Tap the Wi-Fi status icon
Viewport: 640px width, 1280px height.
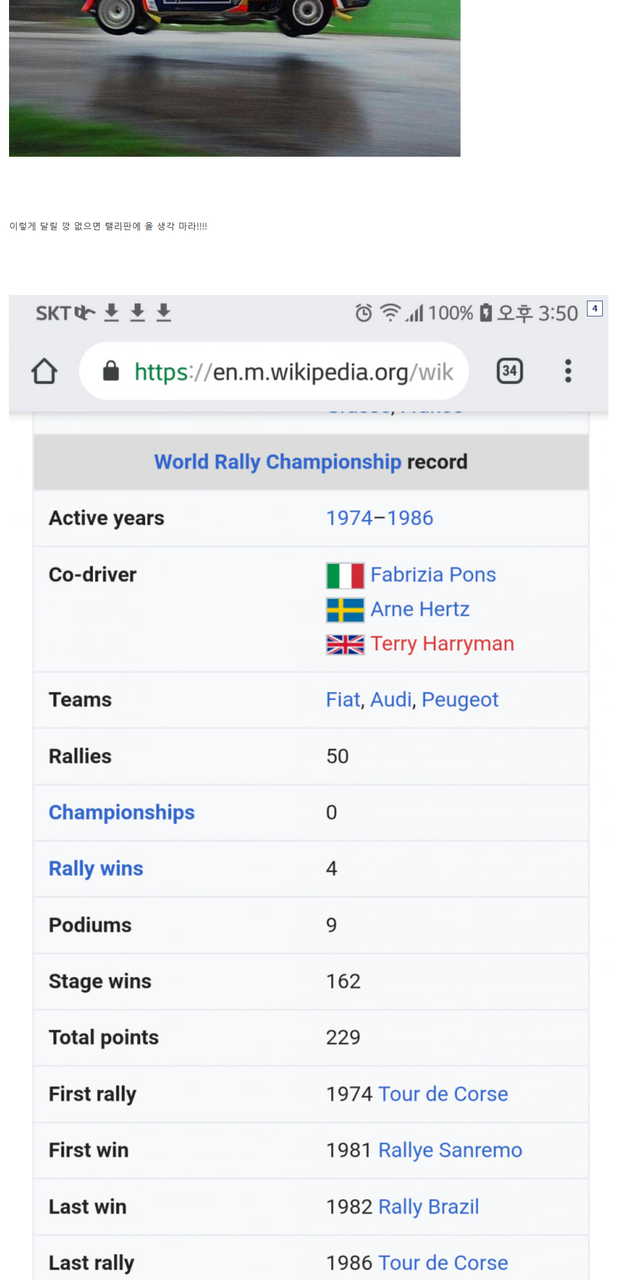pyautogui.click(x=389, y=313)
